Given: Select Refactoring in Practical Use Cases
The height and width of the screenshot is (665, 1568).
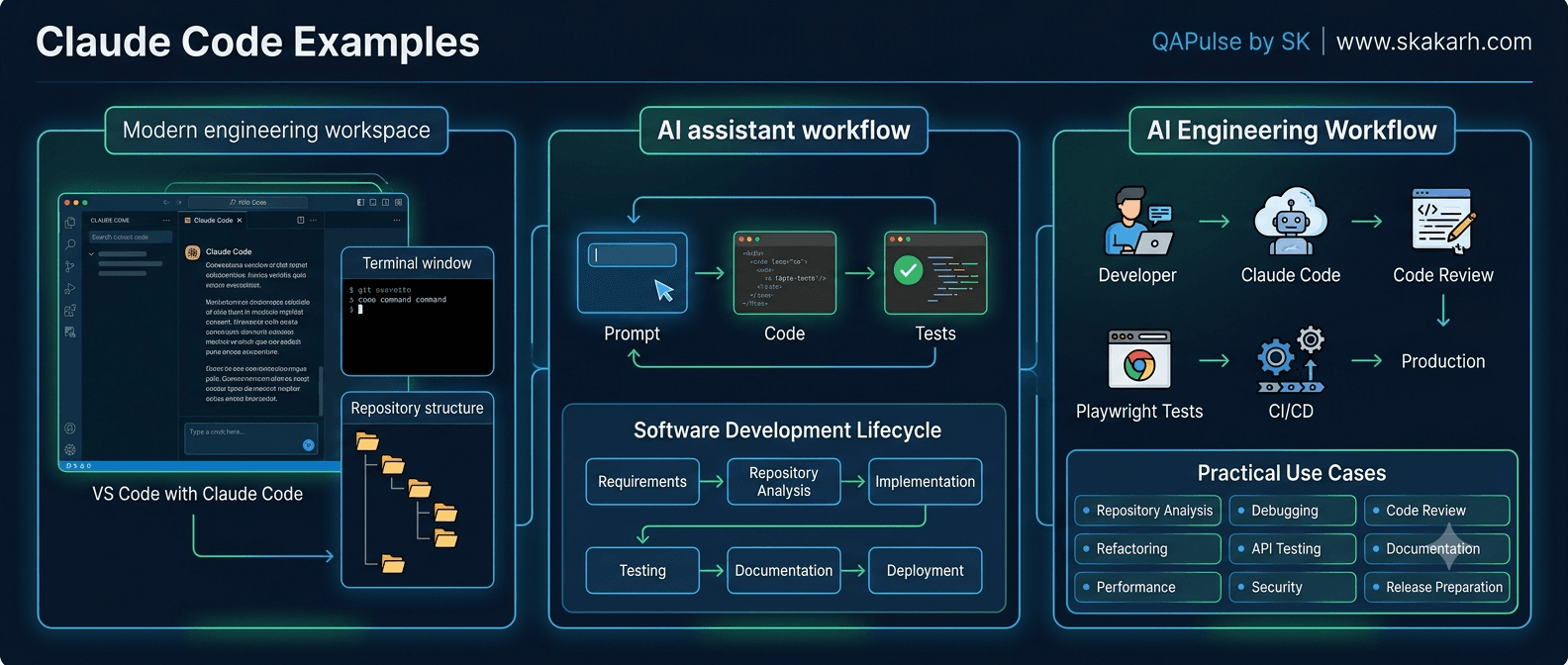Looking at the screenshot, I should pyautogui.click(x=1148, y=549).
